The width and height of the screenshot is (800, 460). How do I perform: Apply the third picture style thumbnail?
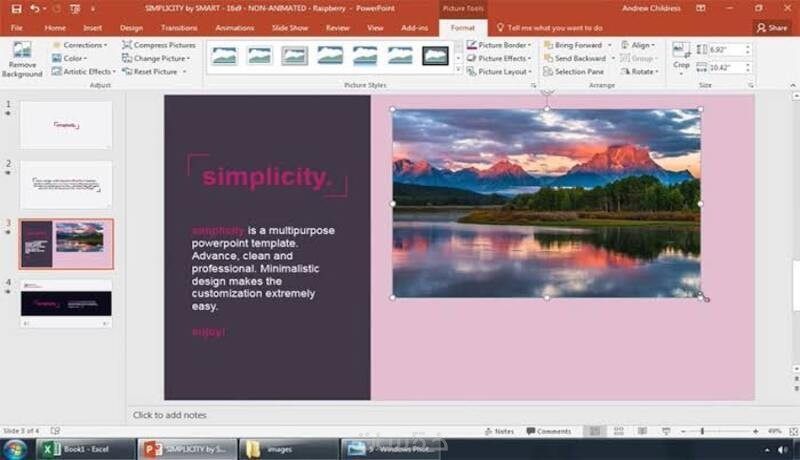295,55
